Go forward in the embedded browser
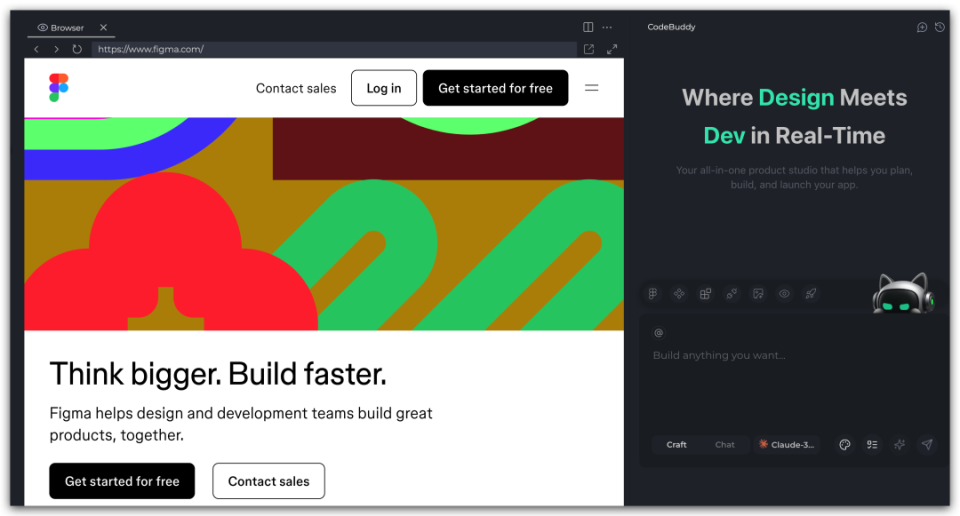This screenshot has width=960, height=516. pyautogui.click(x=56, y=49)
